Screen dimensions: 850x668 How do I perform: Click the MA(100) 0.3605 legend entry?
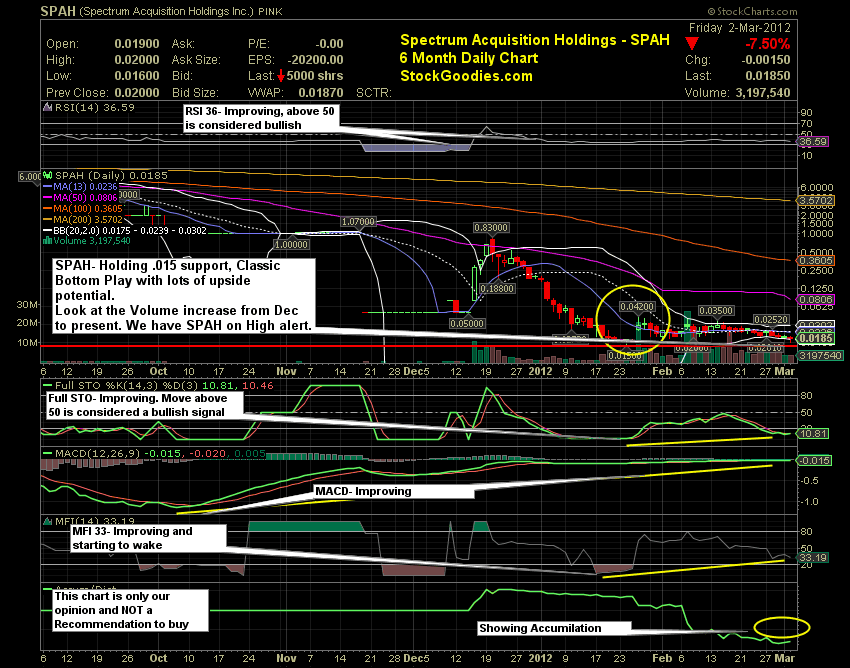(82, 208)
